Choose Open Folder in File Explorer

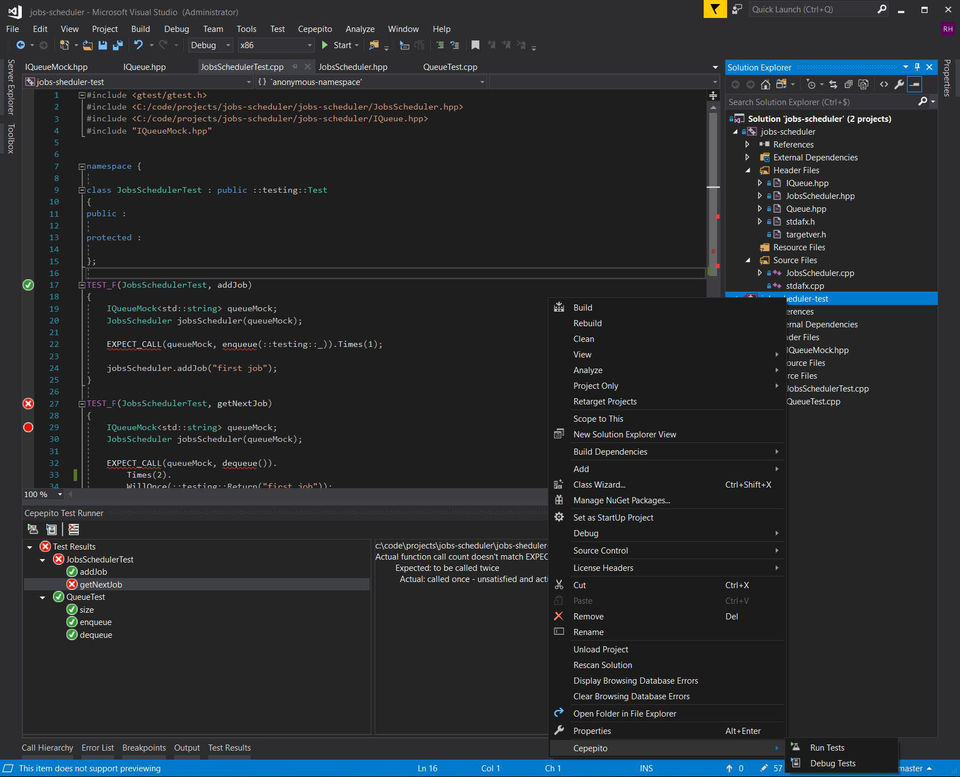click(667, 713)
